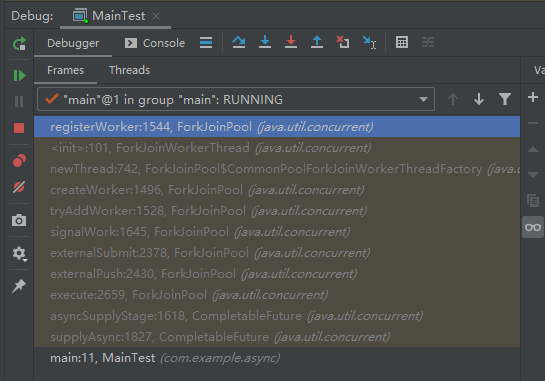The image size is (545, 381).
Task: Toggle filter for library frames
Action: click(x=505, y=99)
